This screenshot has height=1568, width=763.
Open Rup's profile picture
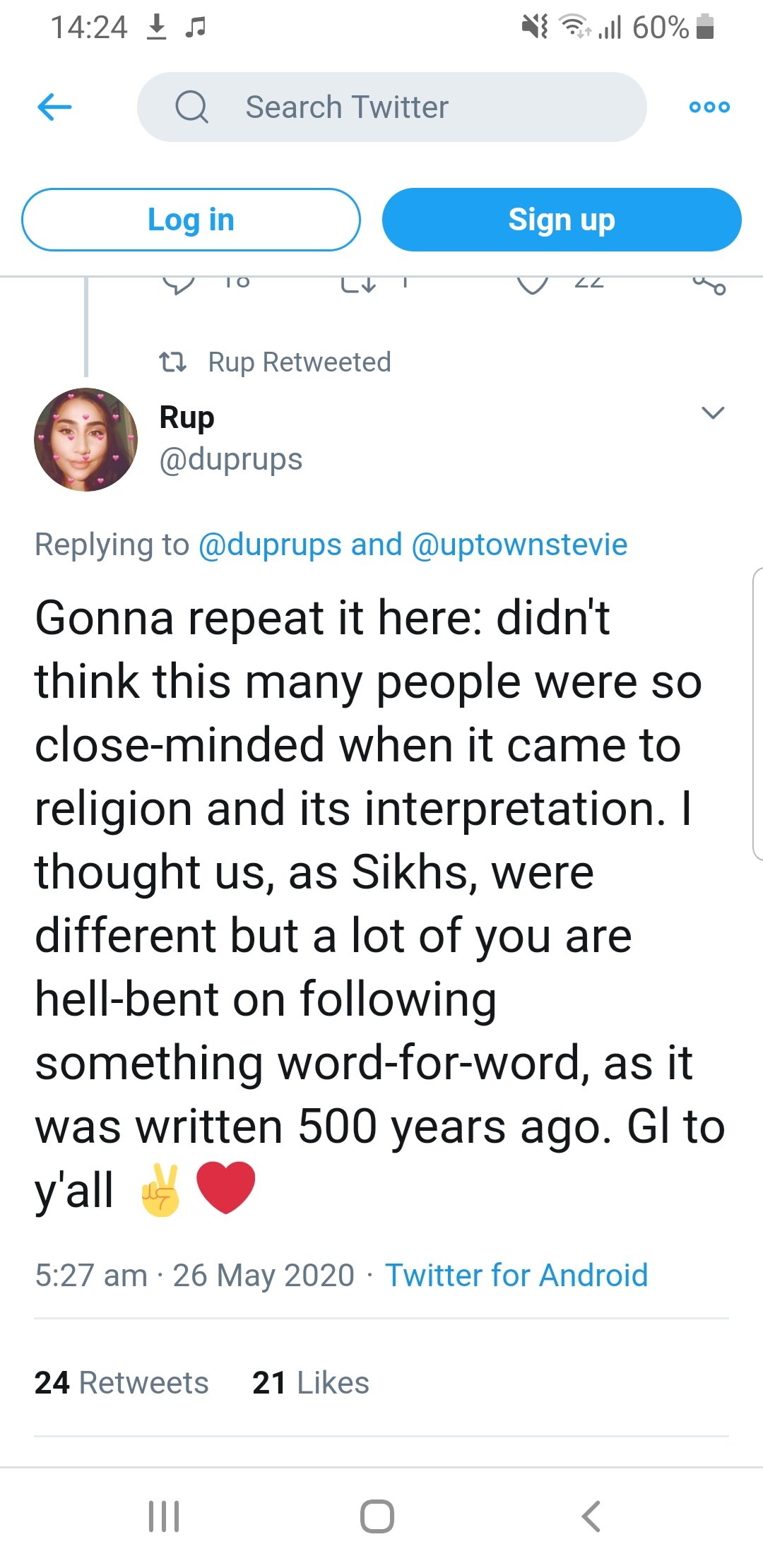[85, 439]
